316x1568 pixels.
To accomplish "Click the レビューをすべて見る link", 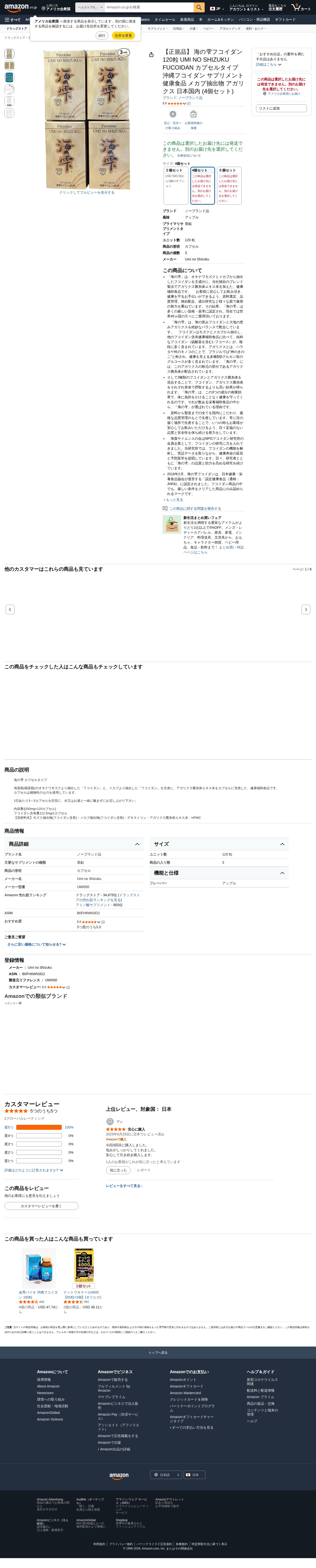I will tap(124, 1186).
